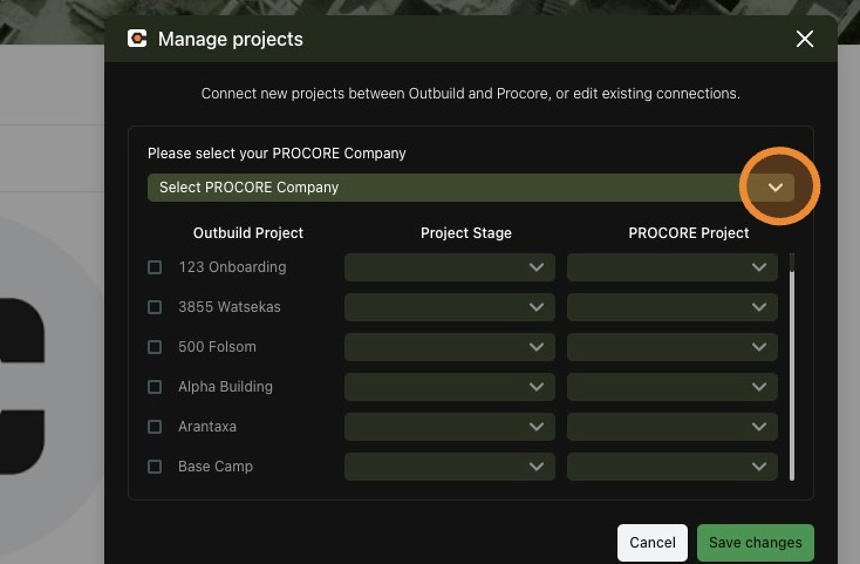Click the Arantaxa project name
Screen dimensions: 860x564
(207, 427)
